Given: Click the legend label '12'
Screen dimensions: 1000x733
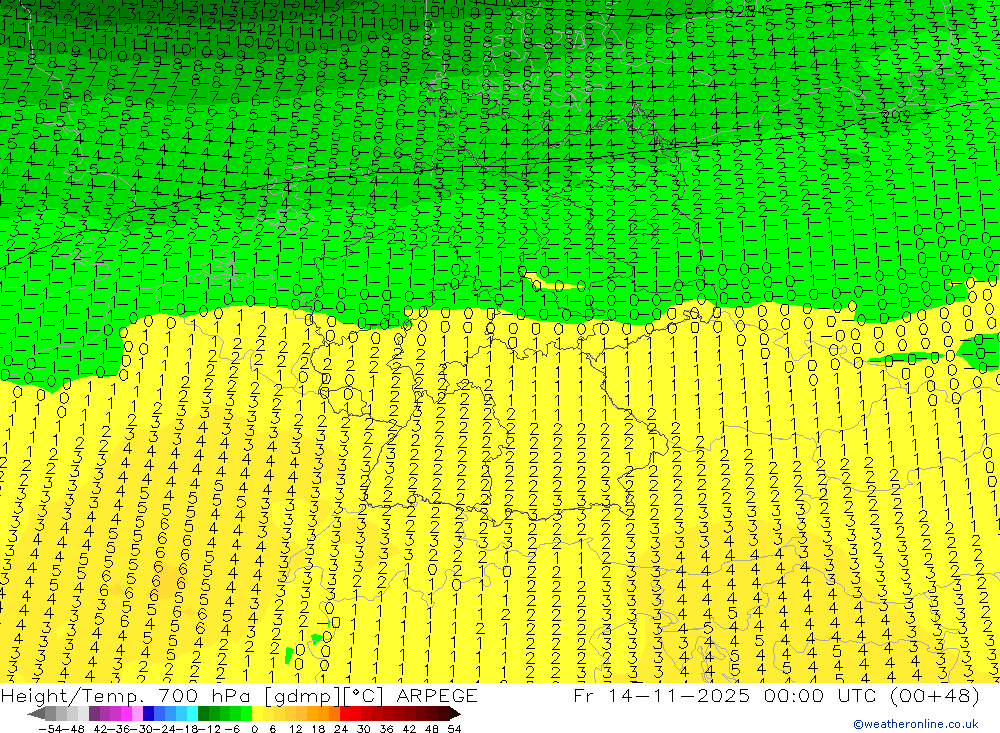Looking at the screenshot, I should point(295,729).
